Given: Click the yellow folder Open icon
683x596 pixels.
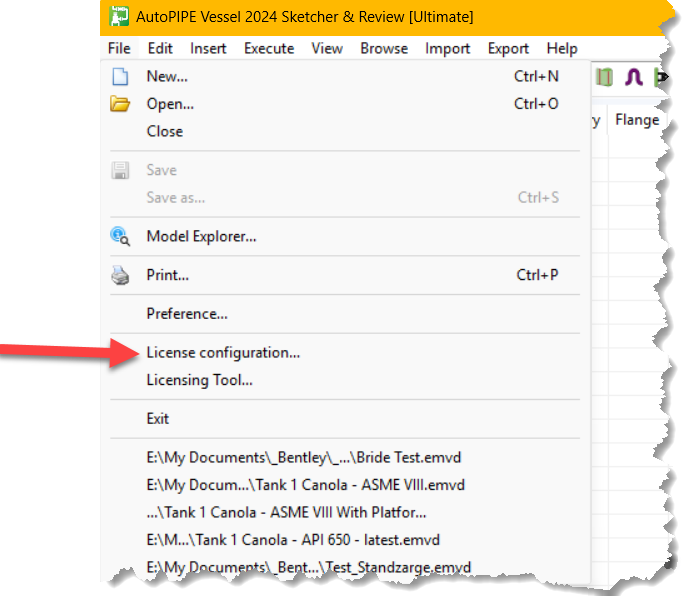Looking at the screenshot, I should 120,104.
